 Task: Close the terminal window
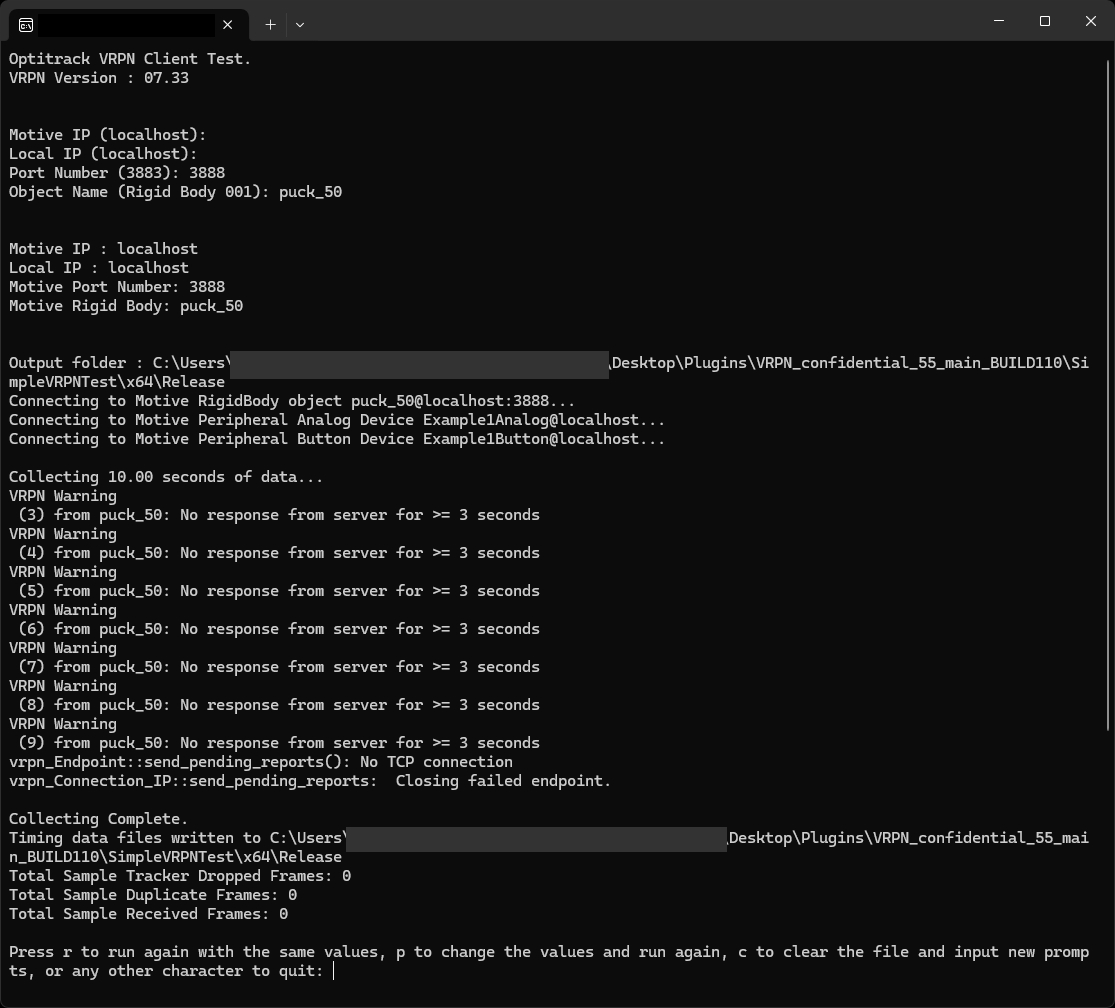pyautogui.click(x=1091, y=21)
